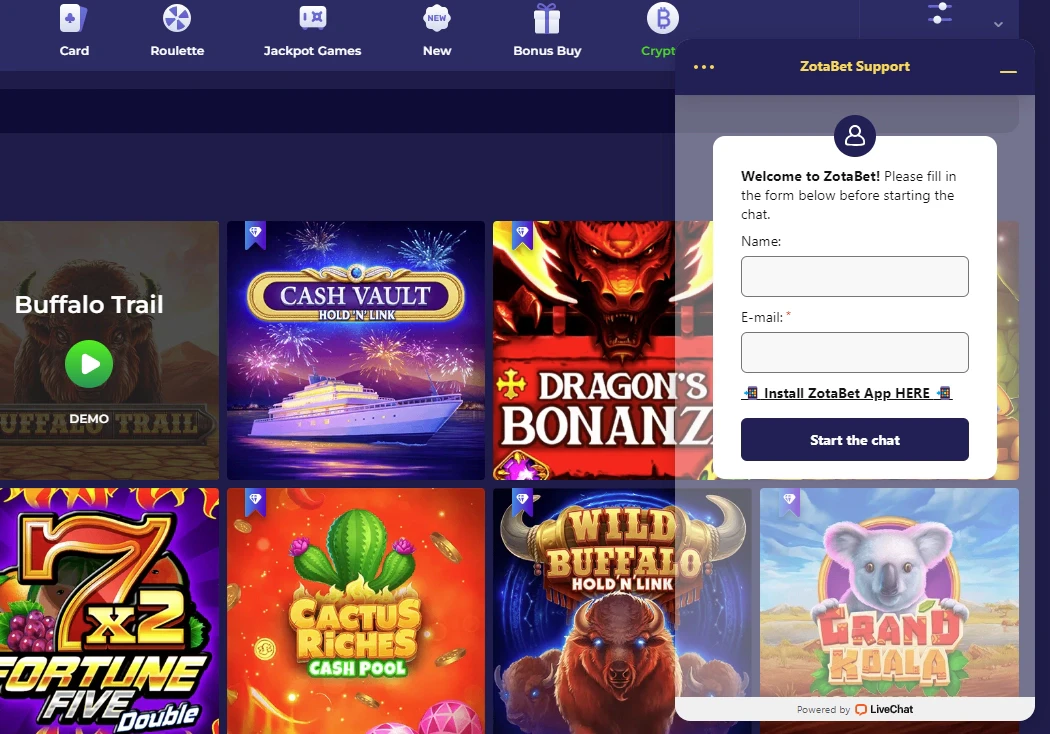This screenshot has width=1050, height=734.
Task: Focus the Name input field
Action: point(854,276)
